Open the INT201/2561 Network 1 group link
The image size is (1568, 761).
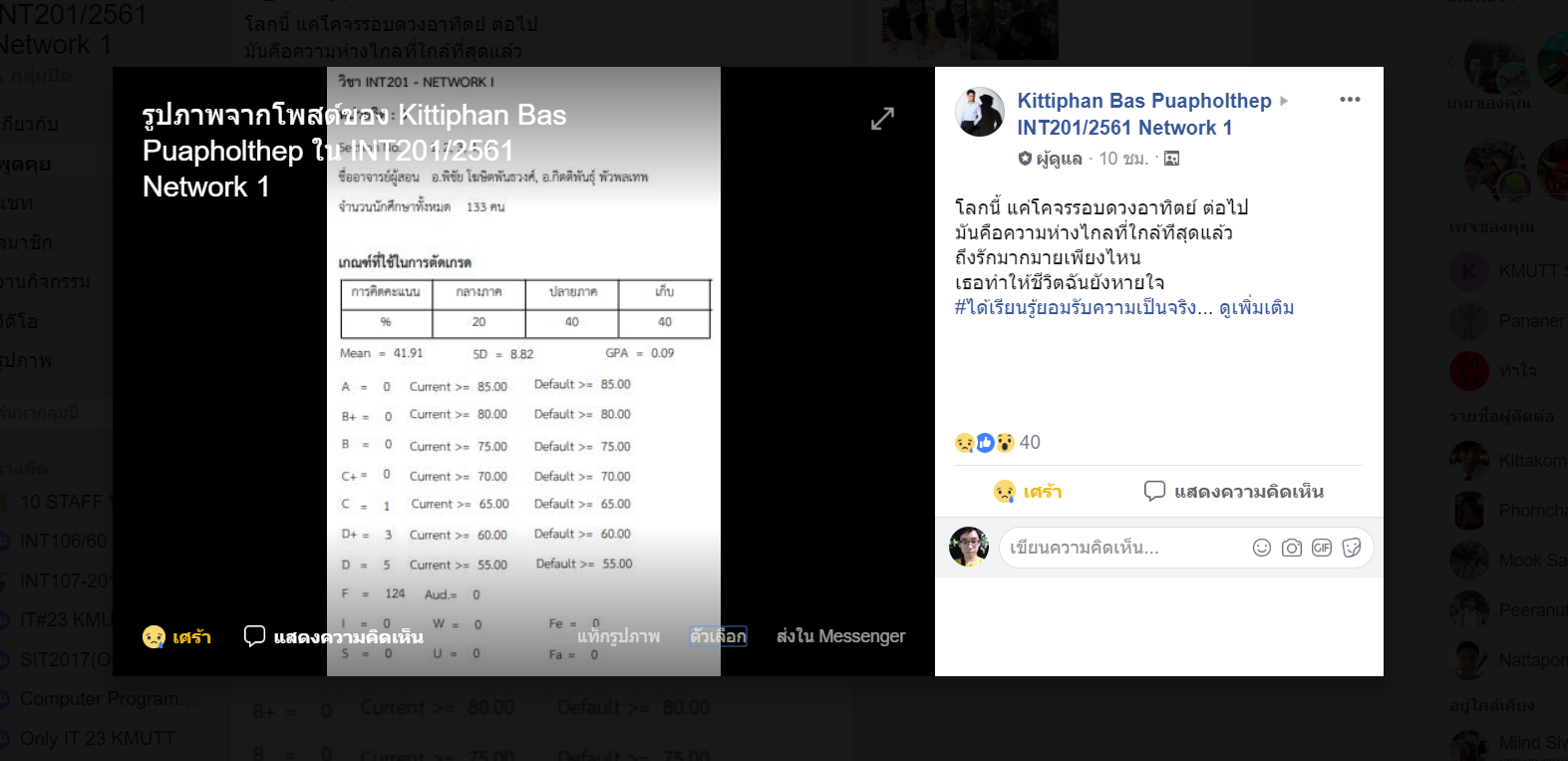click(x=1124, y=128)
